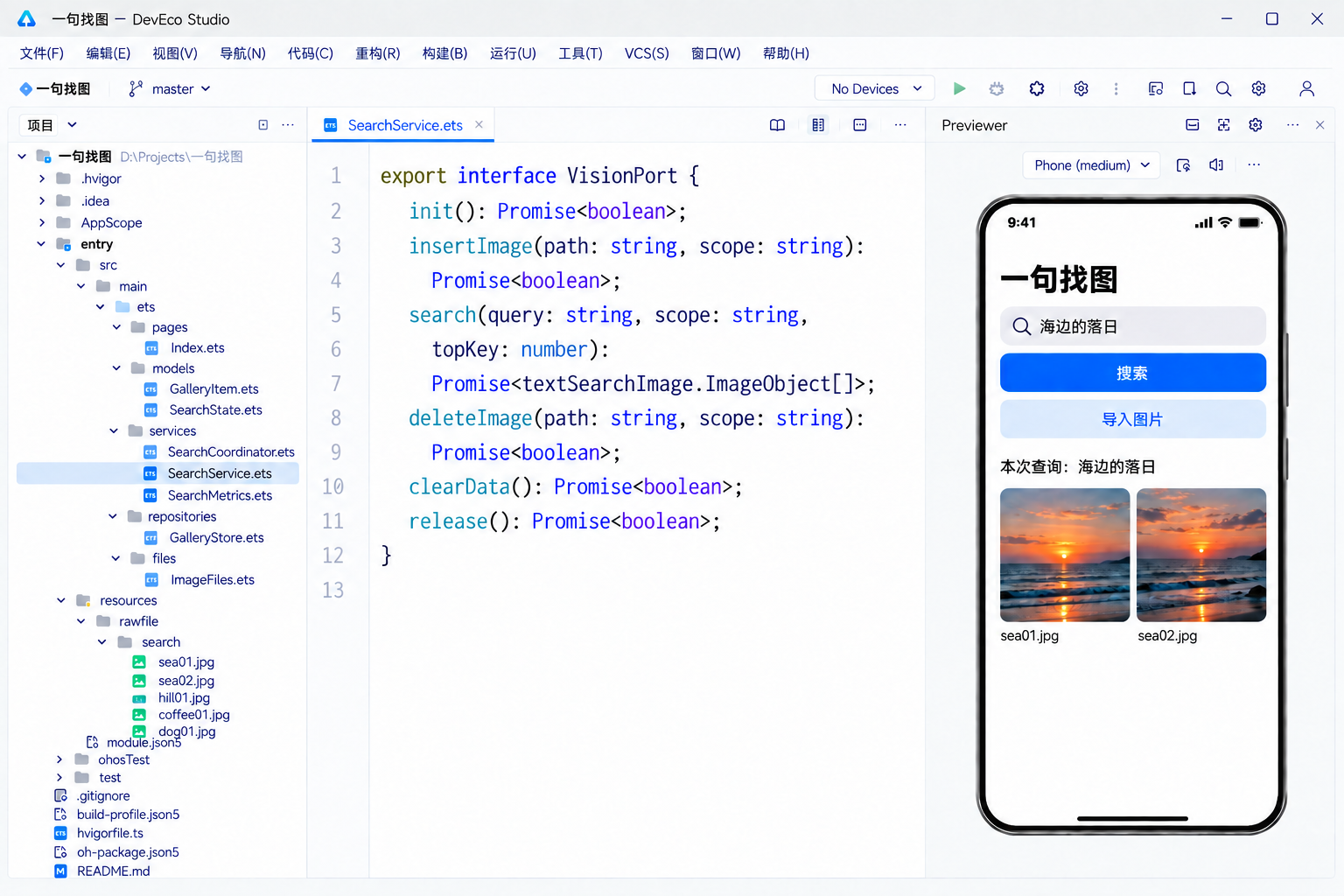This screenshot has height=896, width=1344.
Task: Click the sea02.jpg sunset thumbnail
Action: (1201, 555)
